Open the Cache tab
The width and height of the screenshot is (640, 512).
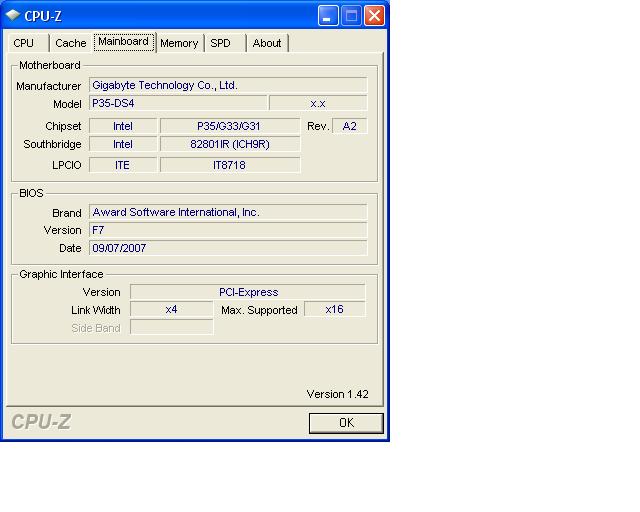click(x=70, y=43)
